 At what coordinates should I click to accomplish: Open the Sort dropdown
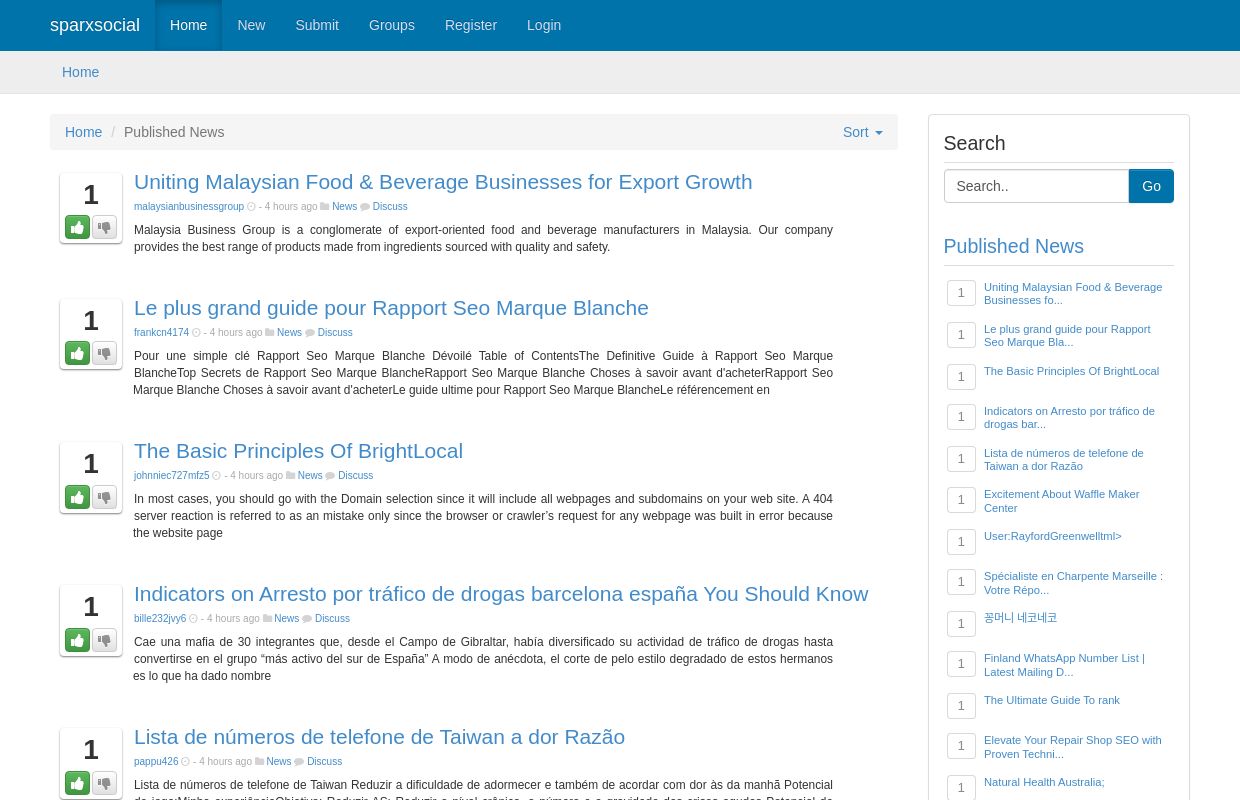pyautogui.click(x=862, y=132)
